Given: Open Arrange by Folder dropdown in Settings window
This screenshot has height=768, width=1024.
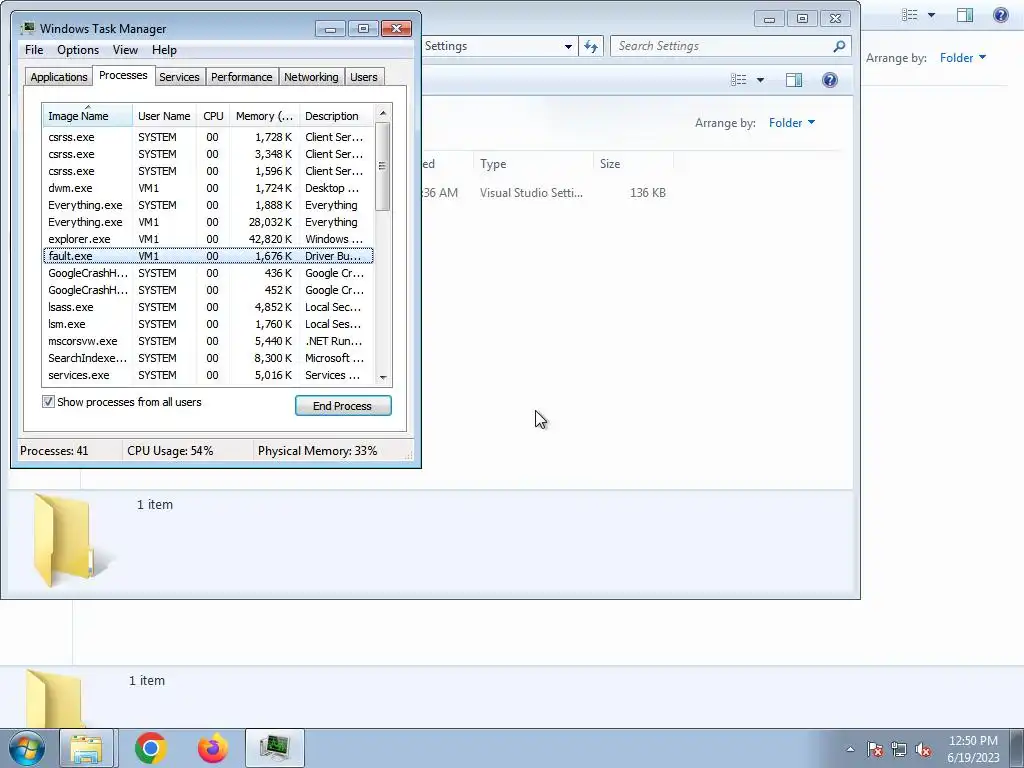Looking at the screenshot, I should click(x=792, y=123).
